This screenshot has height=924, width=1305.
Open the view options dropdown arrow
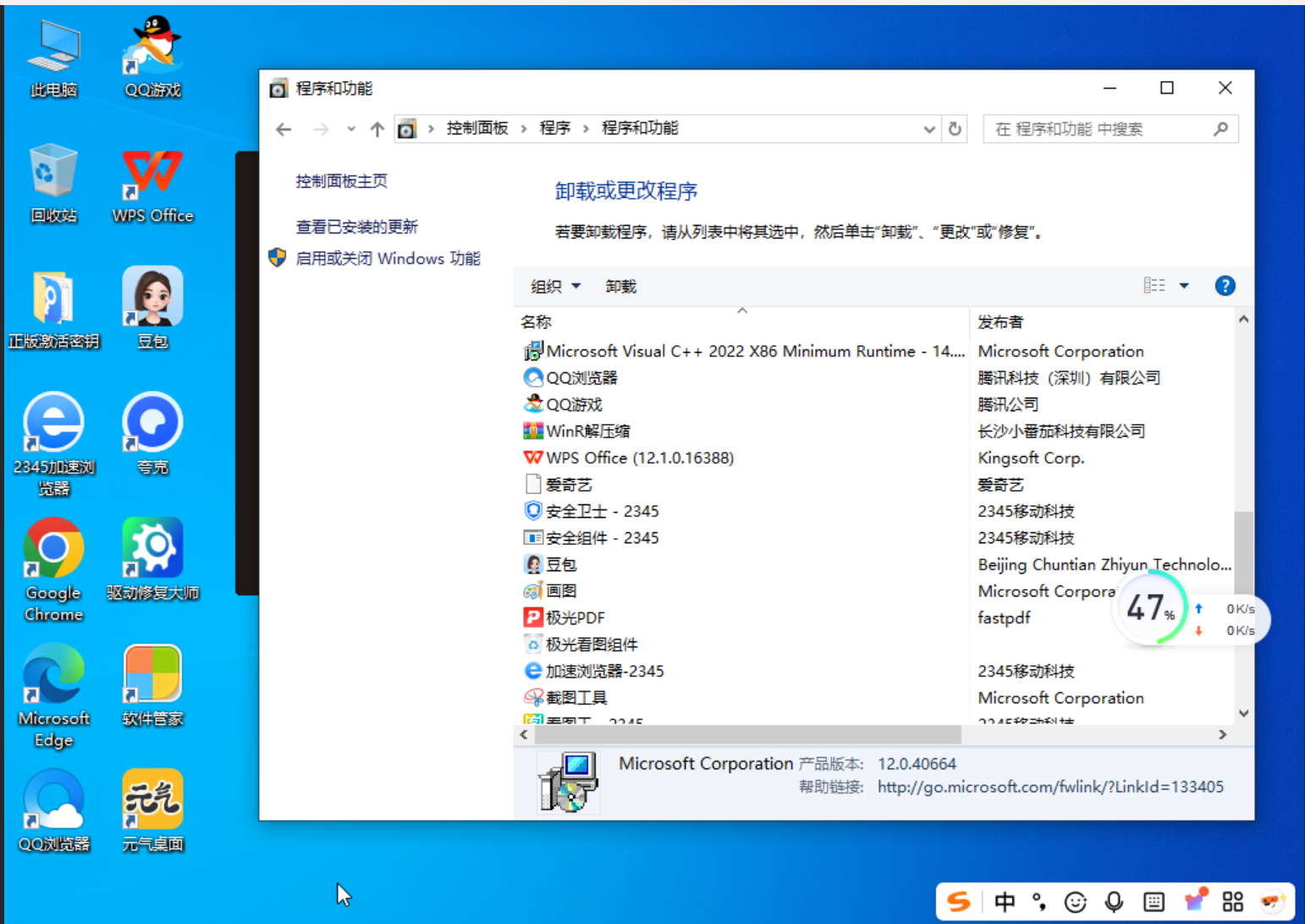click(1184, 286)
